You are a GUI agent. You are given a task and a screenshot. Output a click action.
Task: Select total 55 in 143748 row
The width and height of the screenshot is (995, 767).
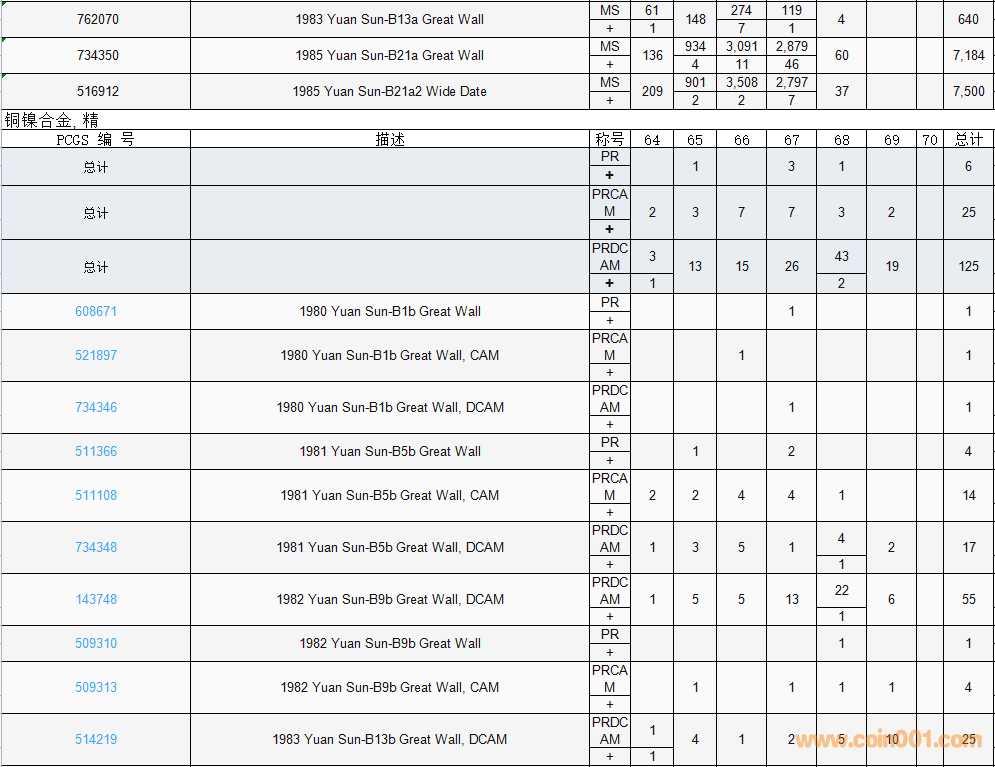pyautogui.click(x=968, y=600)
